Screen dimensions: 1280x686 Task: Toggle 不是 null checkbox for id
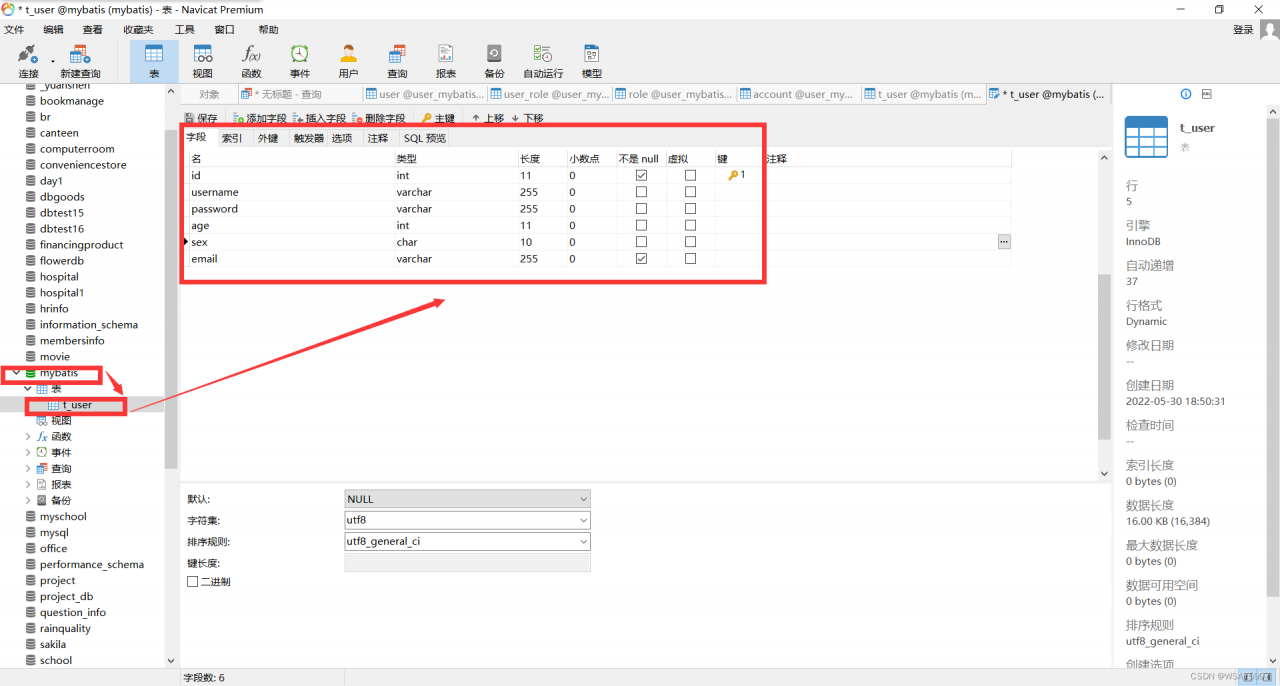[641, 175]
